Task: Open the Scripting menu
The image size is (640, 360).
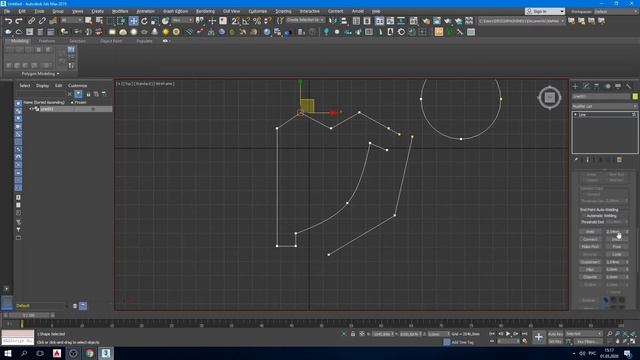Action: click(283, 11)
